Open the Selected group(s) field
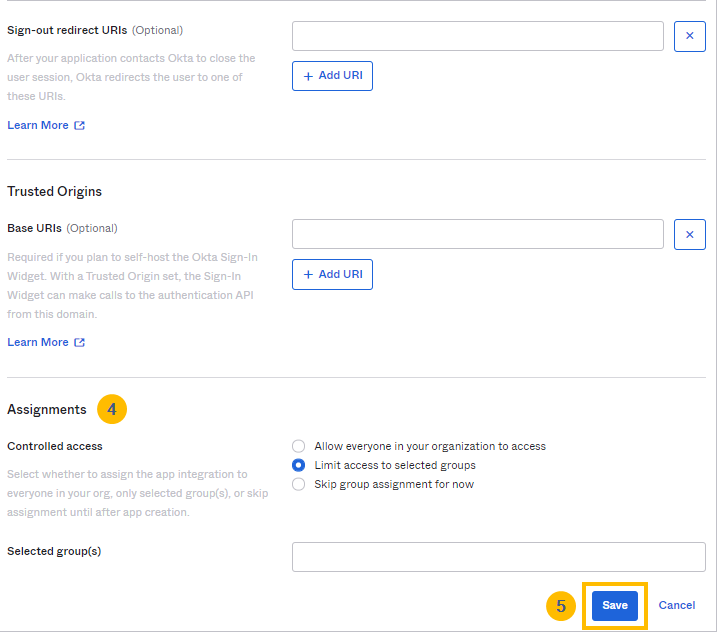This screenshot has width=717, height=642. (498, 557)
